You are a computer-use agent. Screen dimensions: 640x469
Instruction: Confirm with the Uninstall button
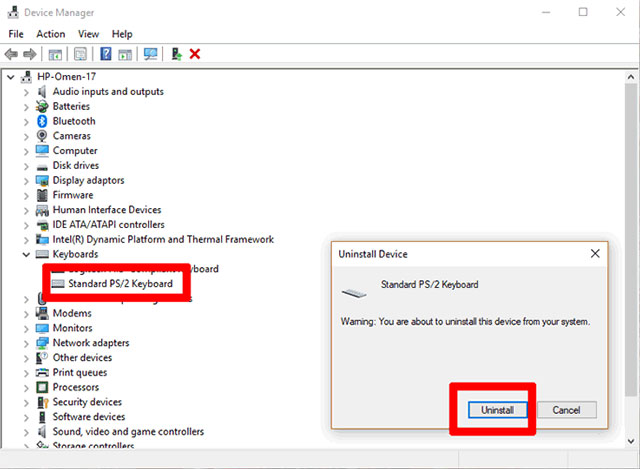tap(497, 410)
